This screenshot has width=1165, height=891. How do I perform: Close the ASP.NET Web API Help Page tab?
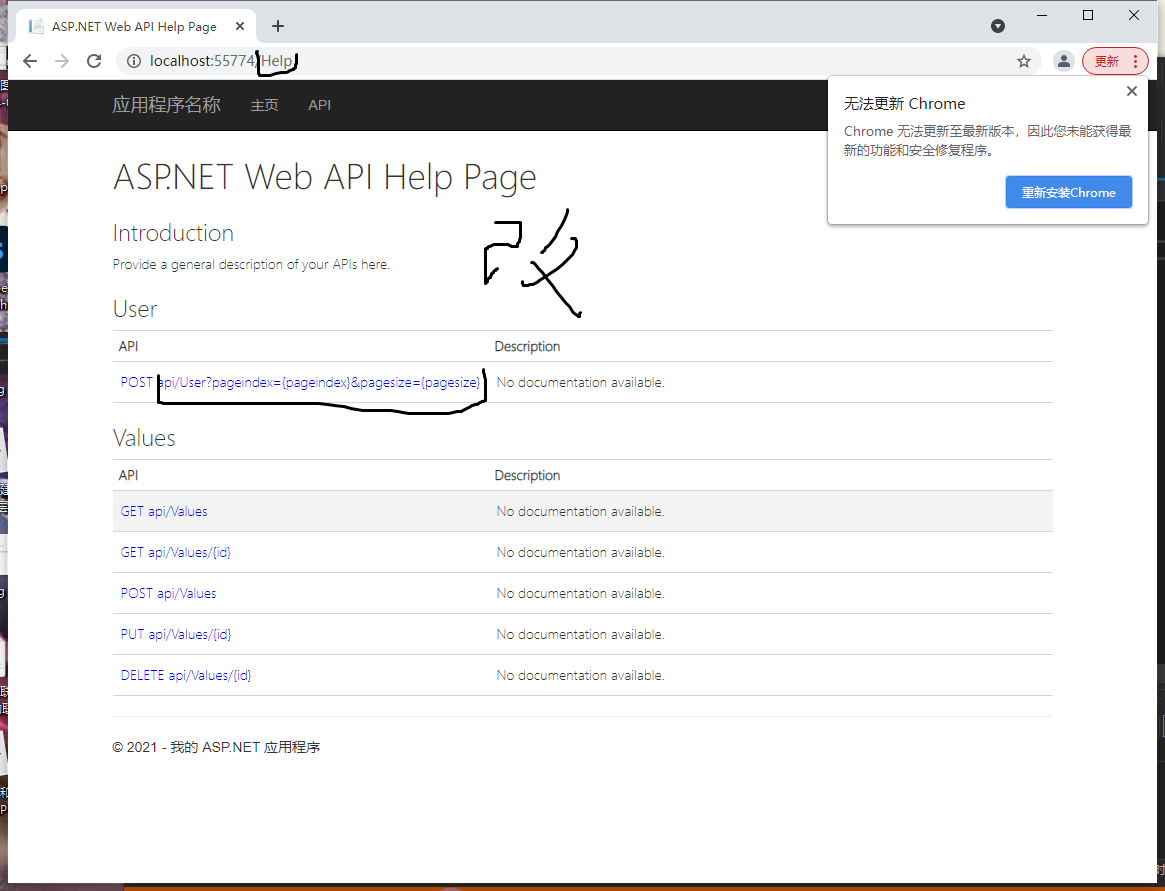pos(240,26)
